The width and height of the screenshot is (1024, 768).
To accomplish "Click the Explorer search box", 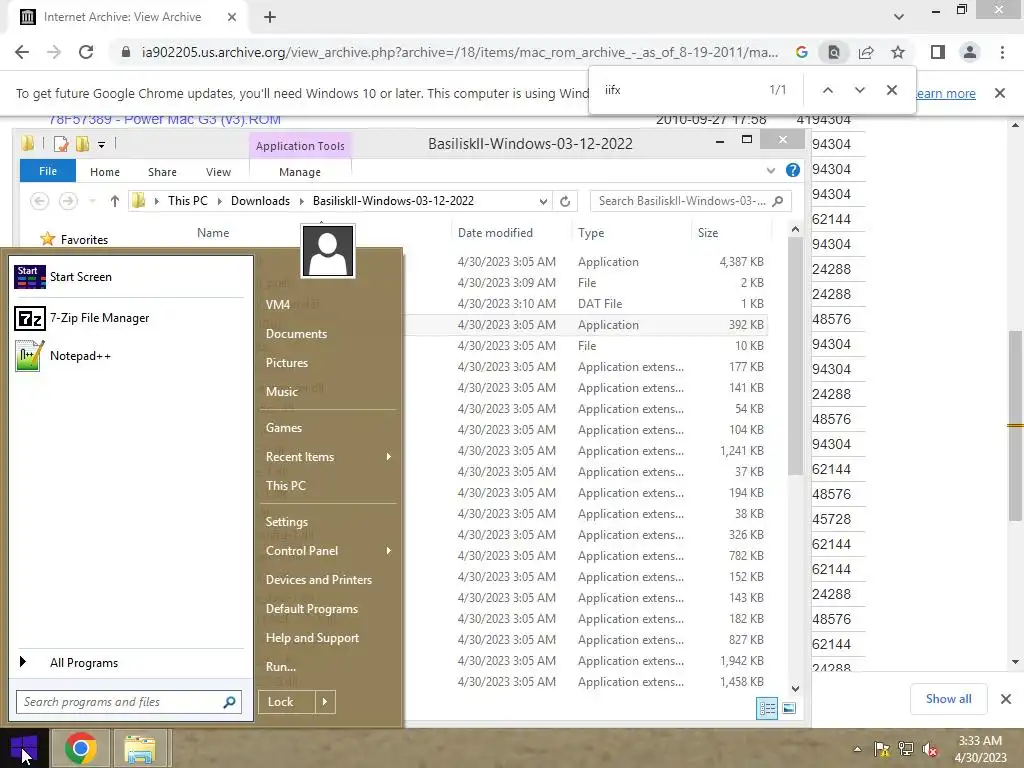I will click(690, 201).
